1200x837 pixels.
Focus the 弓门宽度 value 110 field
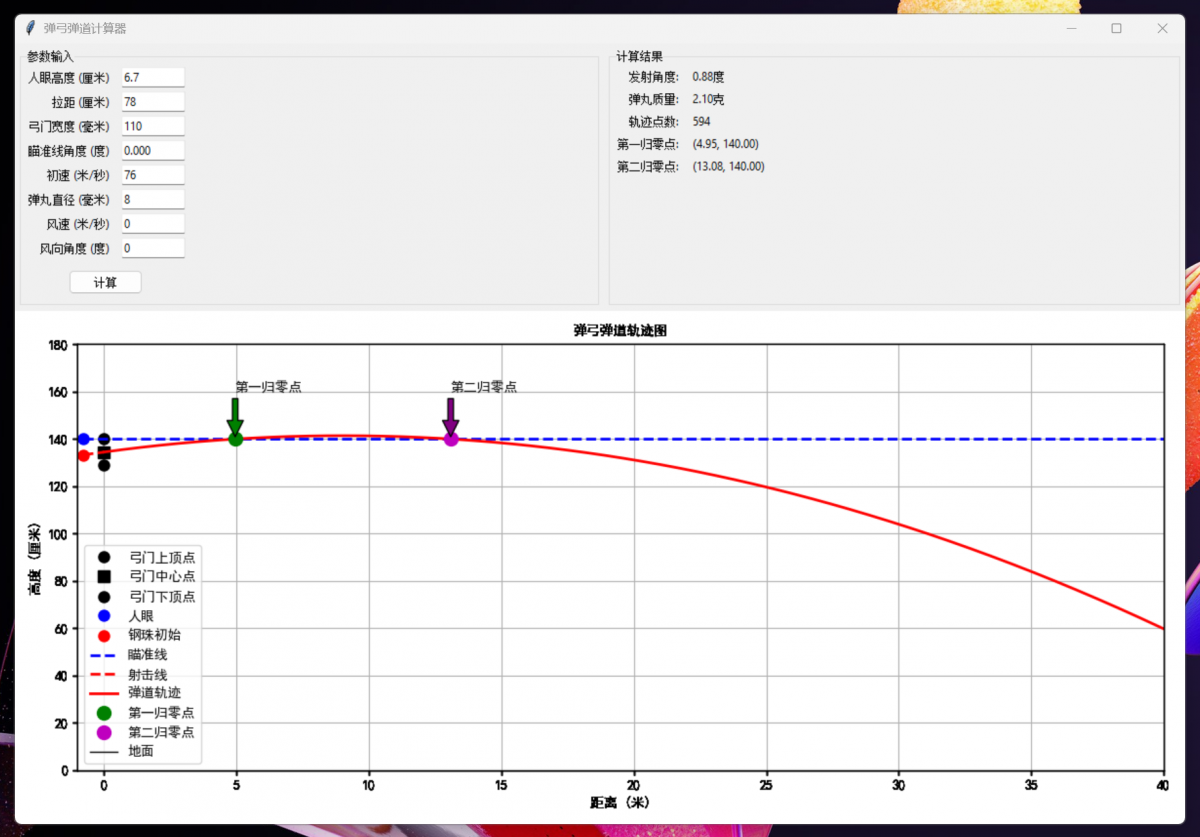coord(152,127)
